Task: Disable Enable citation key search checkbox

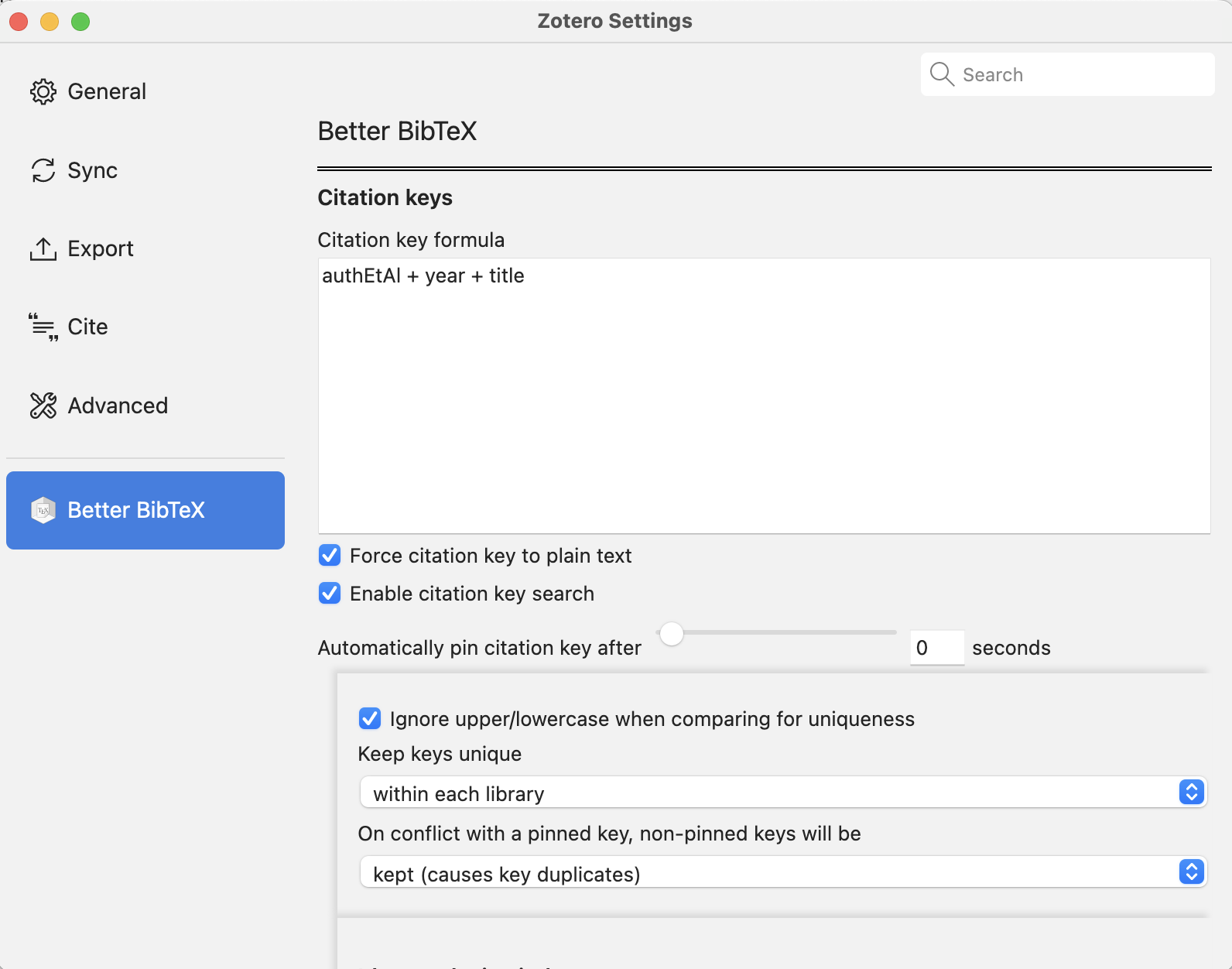Action: click(x=330, y=594)
